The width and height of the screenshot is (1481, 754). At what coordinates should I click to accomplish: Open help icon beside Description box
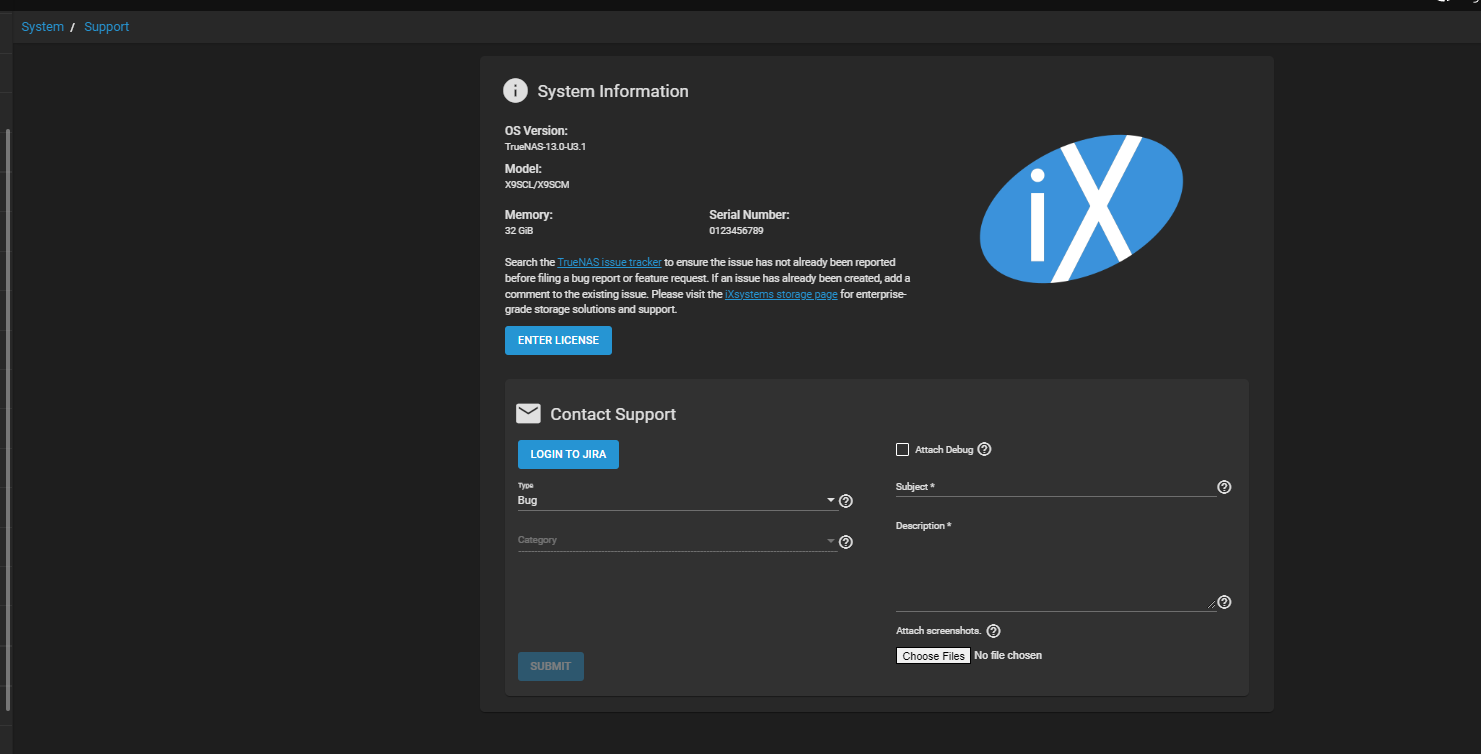tap(1224, 602)
